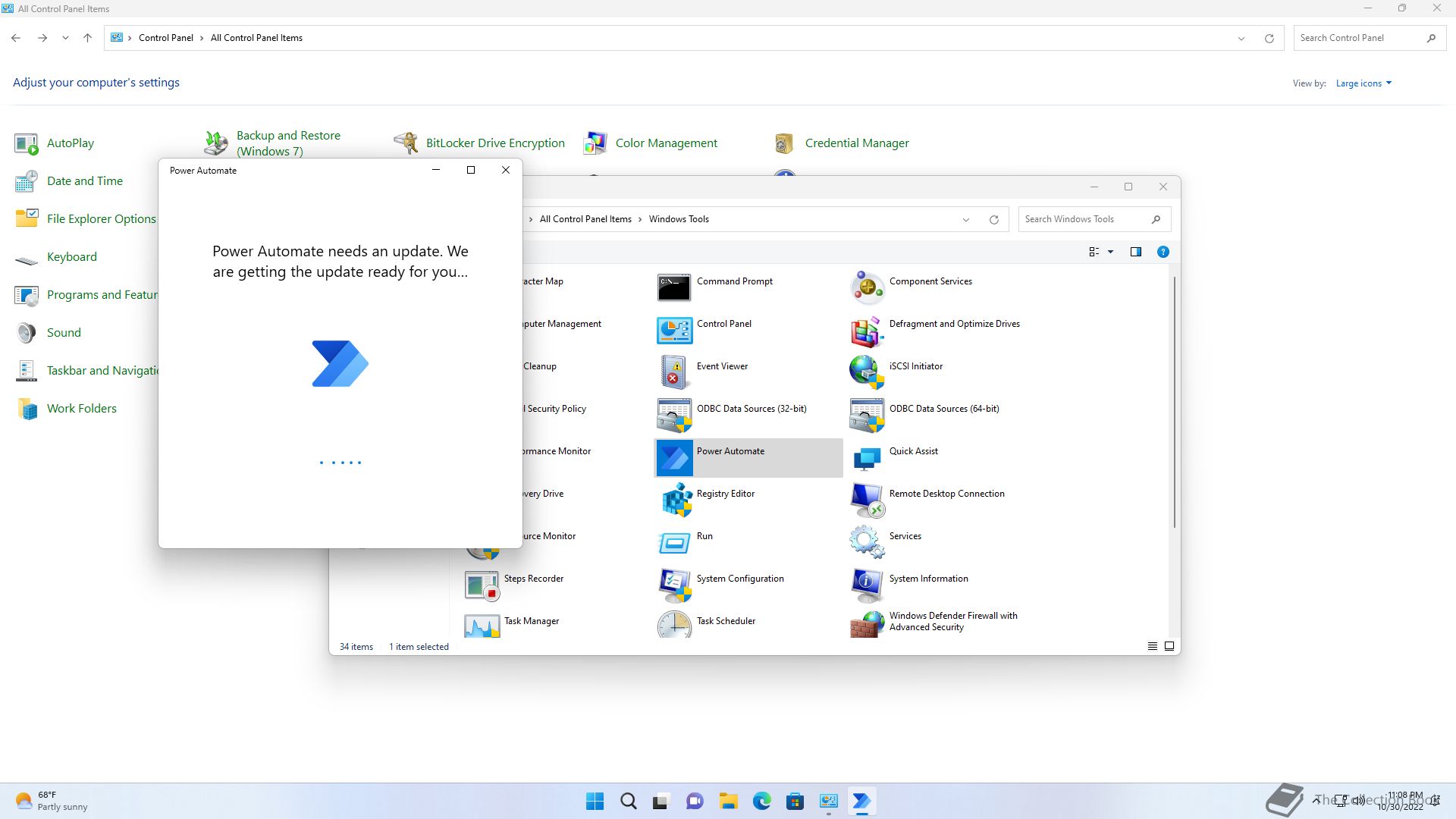Go up one level in Control Panel
Image resolution: width=1456 pixels, height=819 pixels.
tap(87, 38)
